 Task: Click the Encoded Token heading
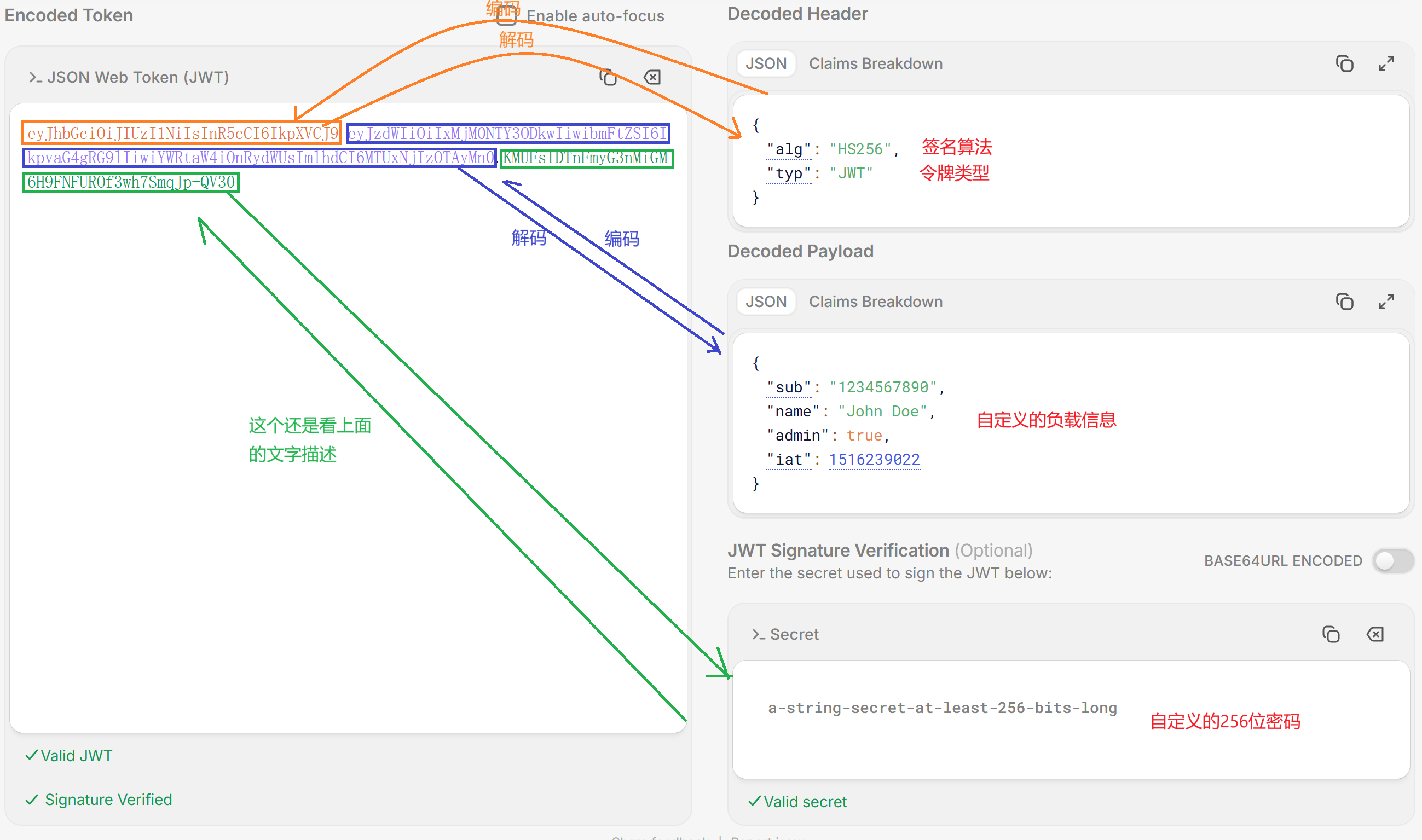69,15
